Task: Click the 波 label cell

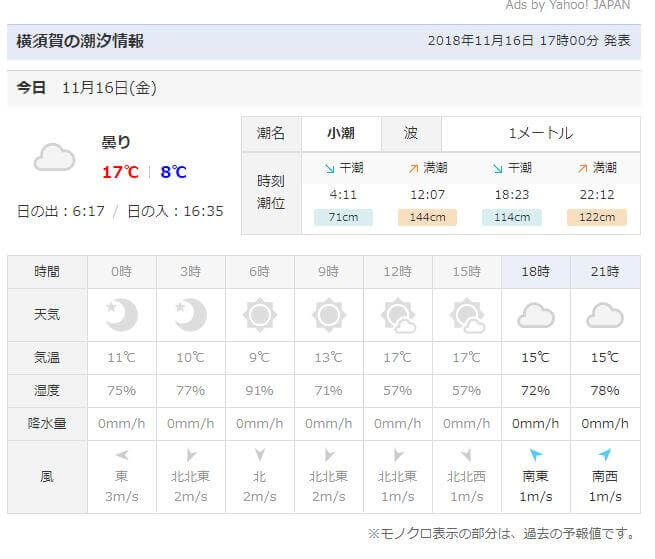Action: 411,134
